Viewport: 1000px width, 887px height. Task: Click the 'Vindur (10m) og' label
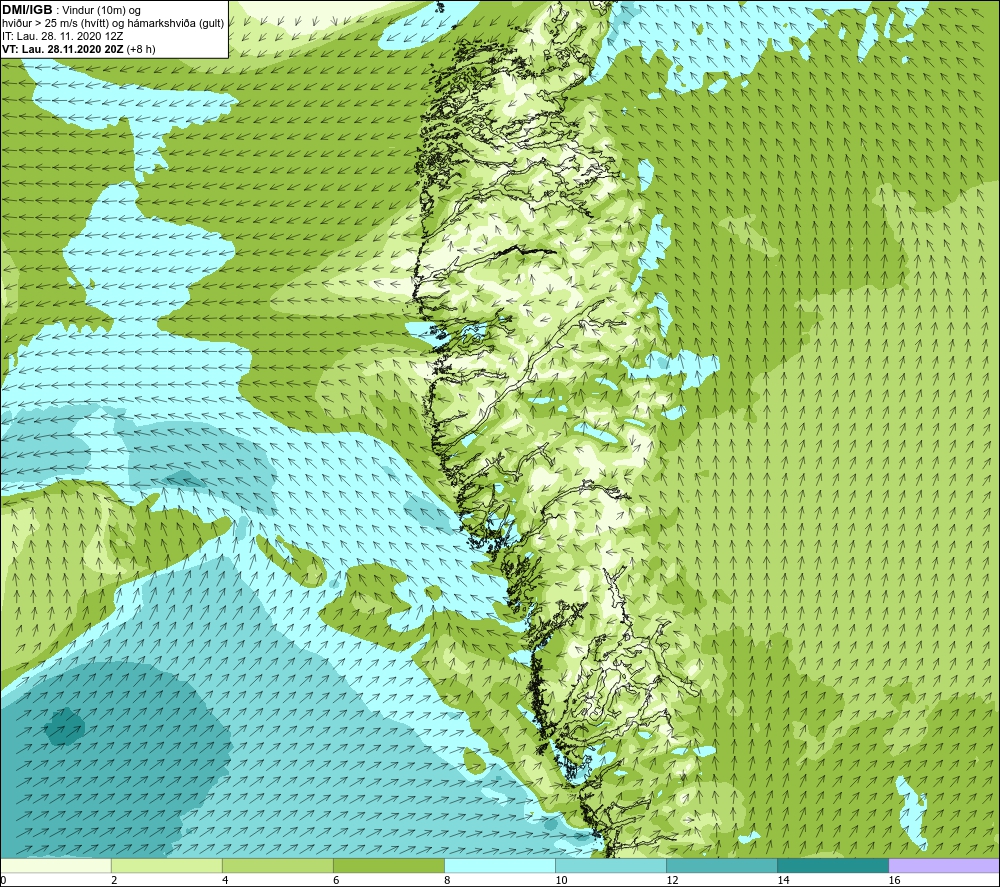pyautogui.click(x=101, y=11)
